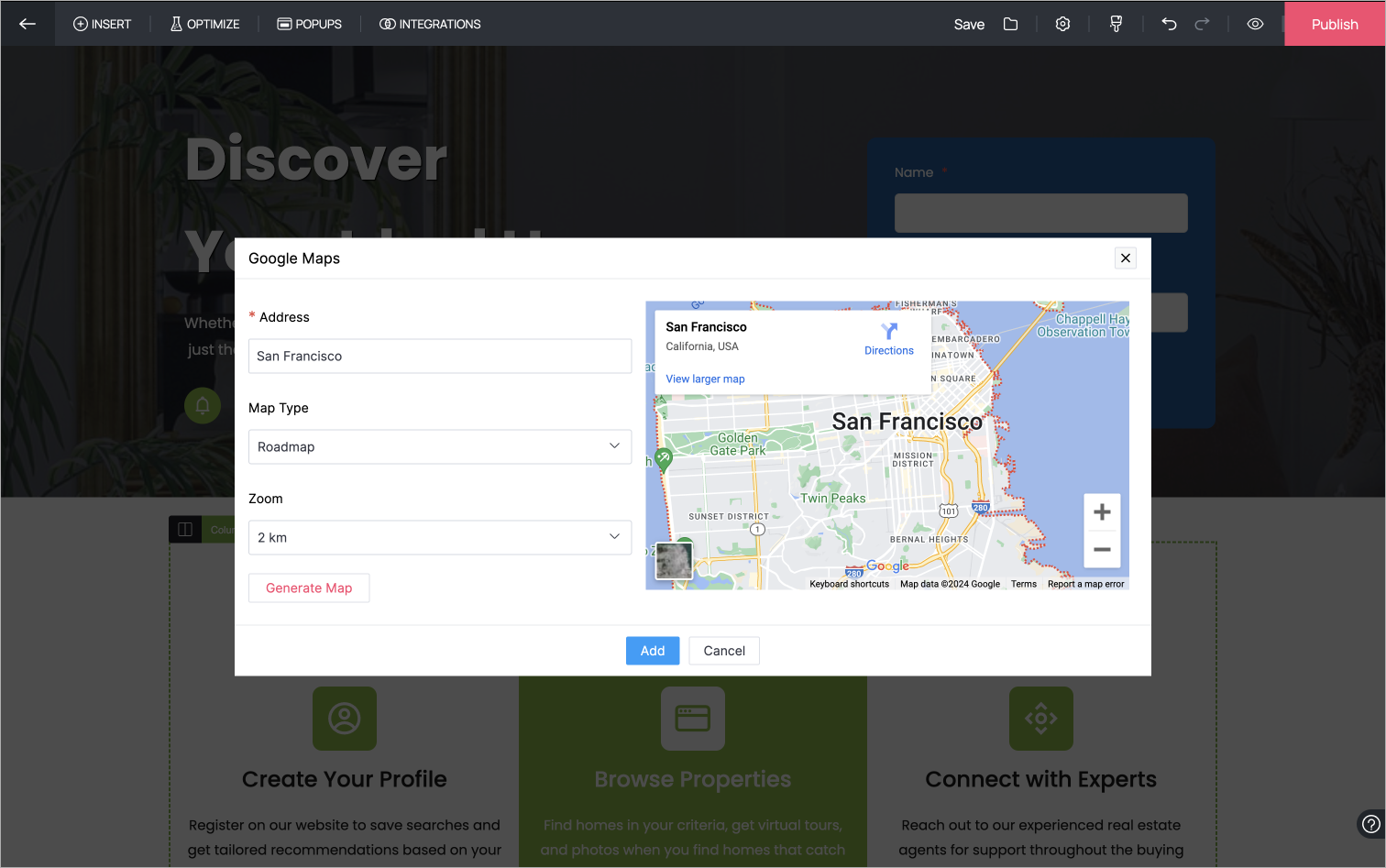Preview the page with the eye icon
Viewport: 1386px width, 868px height.
coord(1255,24)
